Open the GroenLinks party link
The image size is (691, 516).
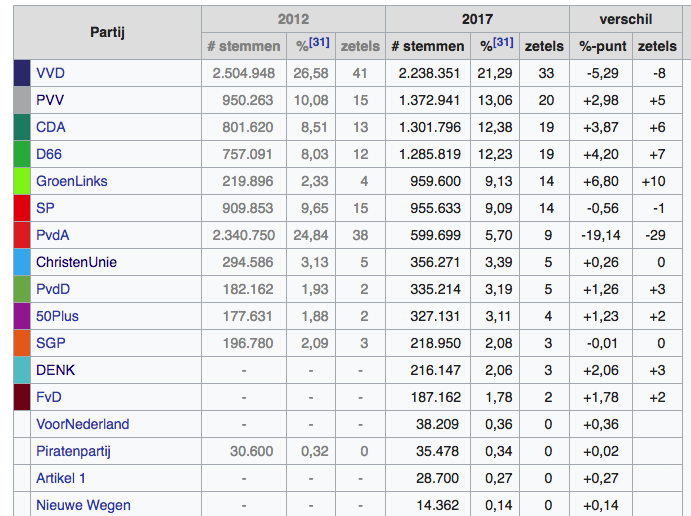click(x=72, y=181)
